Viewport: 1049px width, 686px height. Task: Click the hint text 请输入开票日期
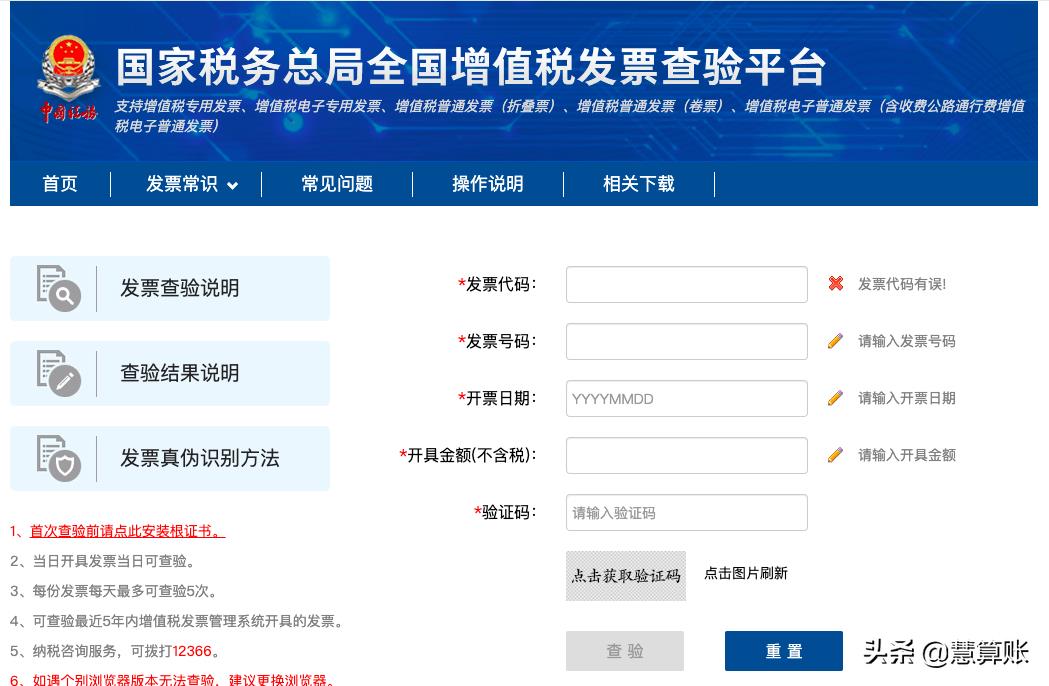[x=907, y=398]
